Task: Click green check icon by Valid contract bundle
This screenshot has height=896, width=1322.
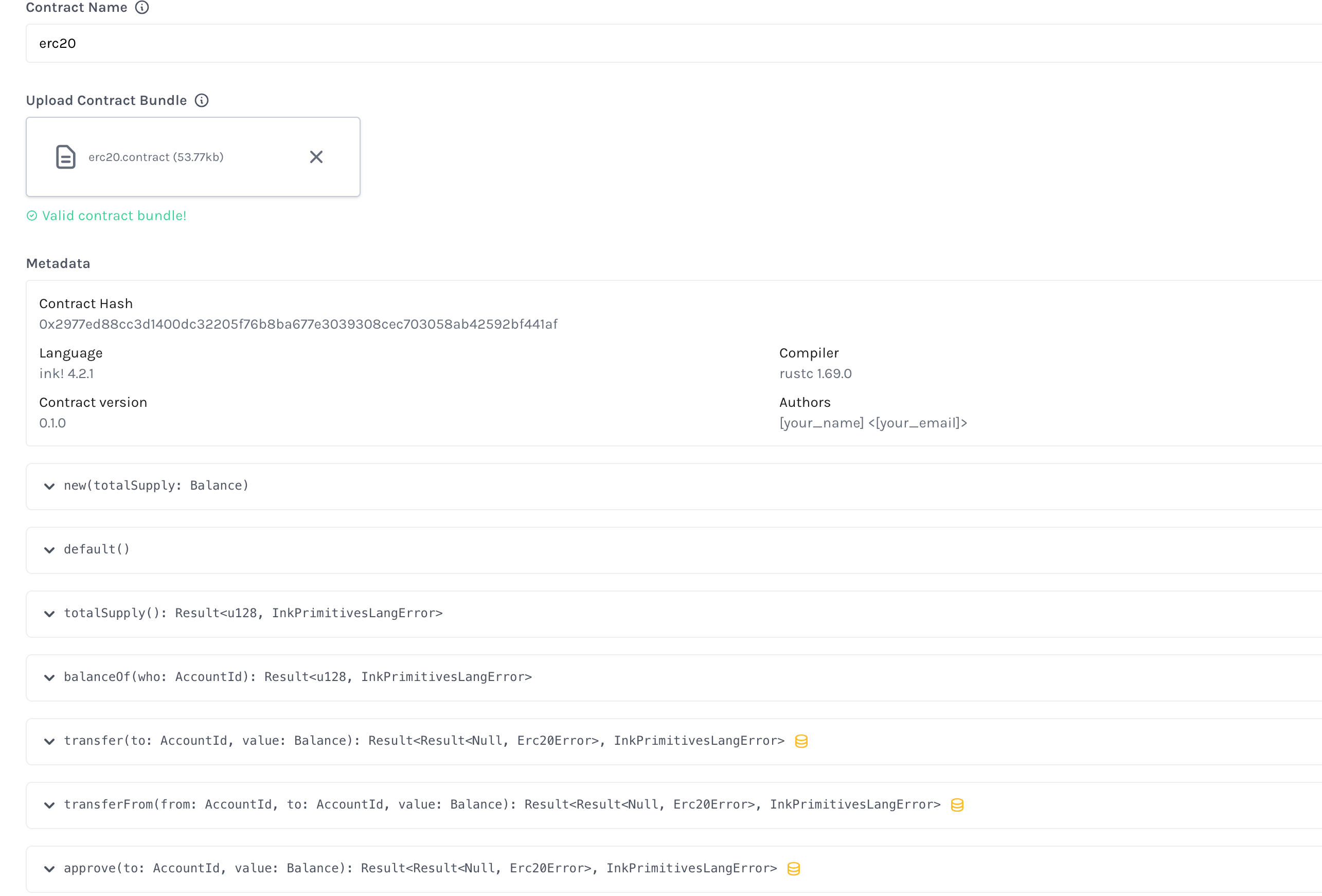Action: click(x=32, y=216)
